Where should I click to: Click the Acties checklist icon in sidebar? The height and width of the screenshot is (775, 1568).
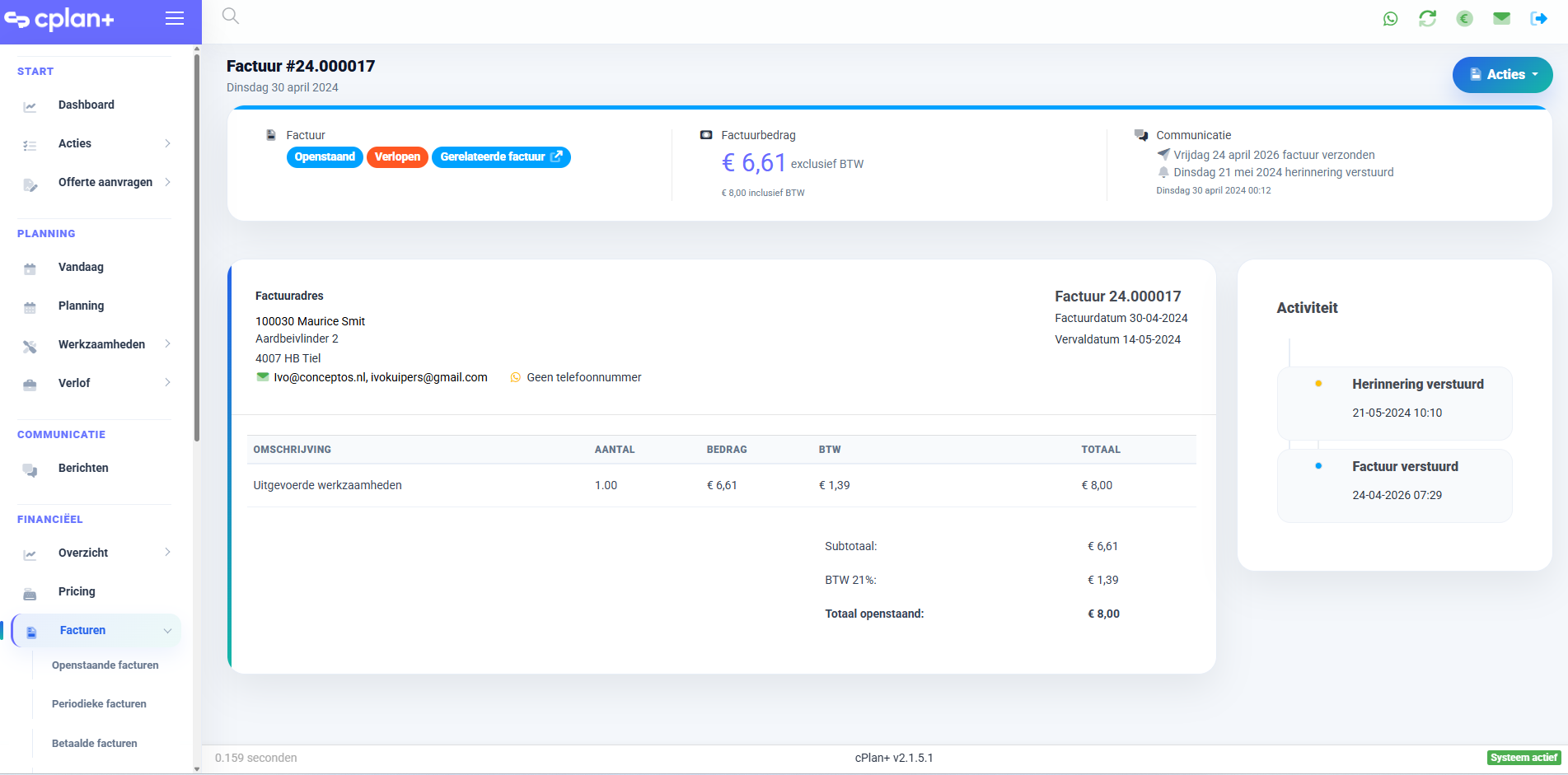30,145
